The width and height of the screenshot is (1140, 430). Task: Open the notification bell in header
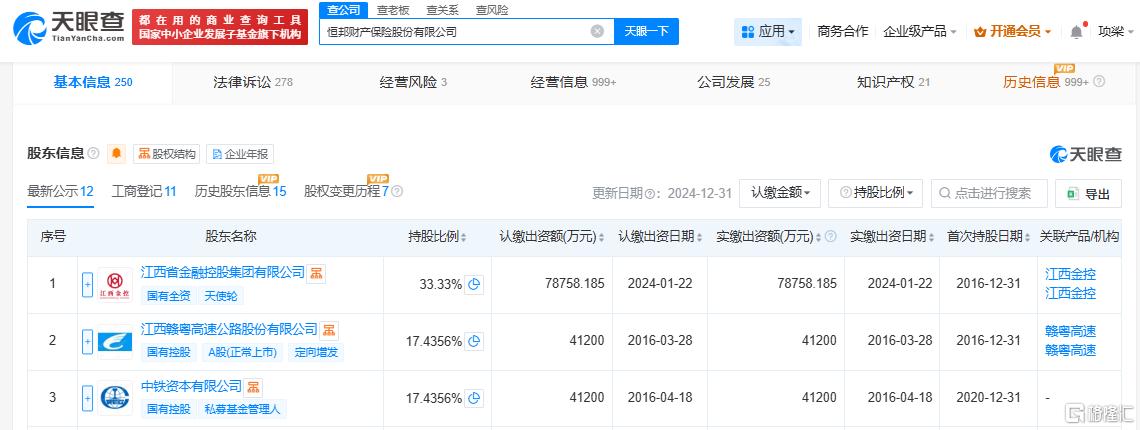[1076, 31]
